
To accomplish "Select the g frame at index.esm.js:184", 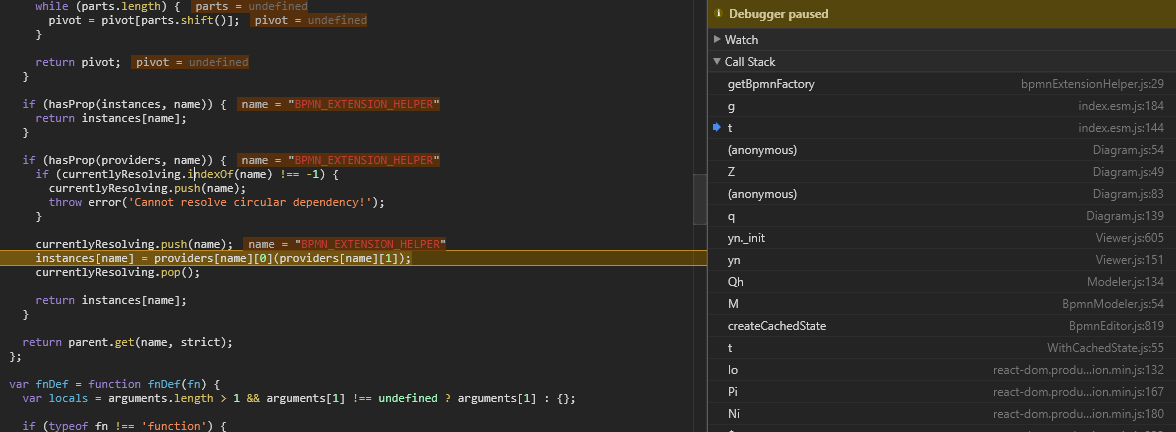I will point(941,106).
